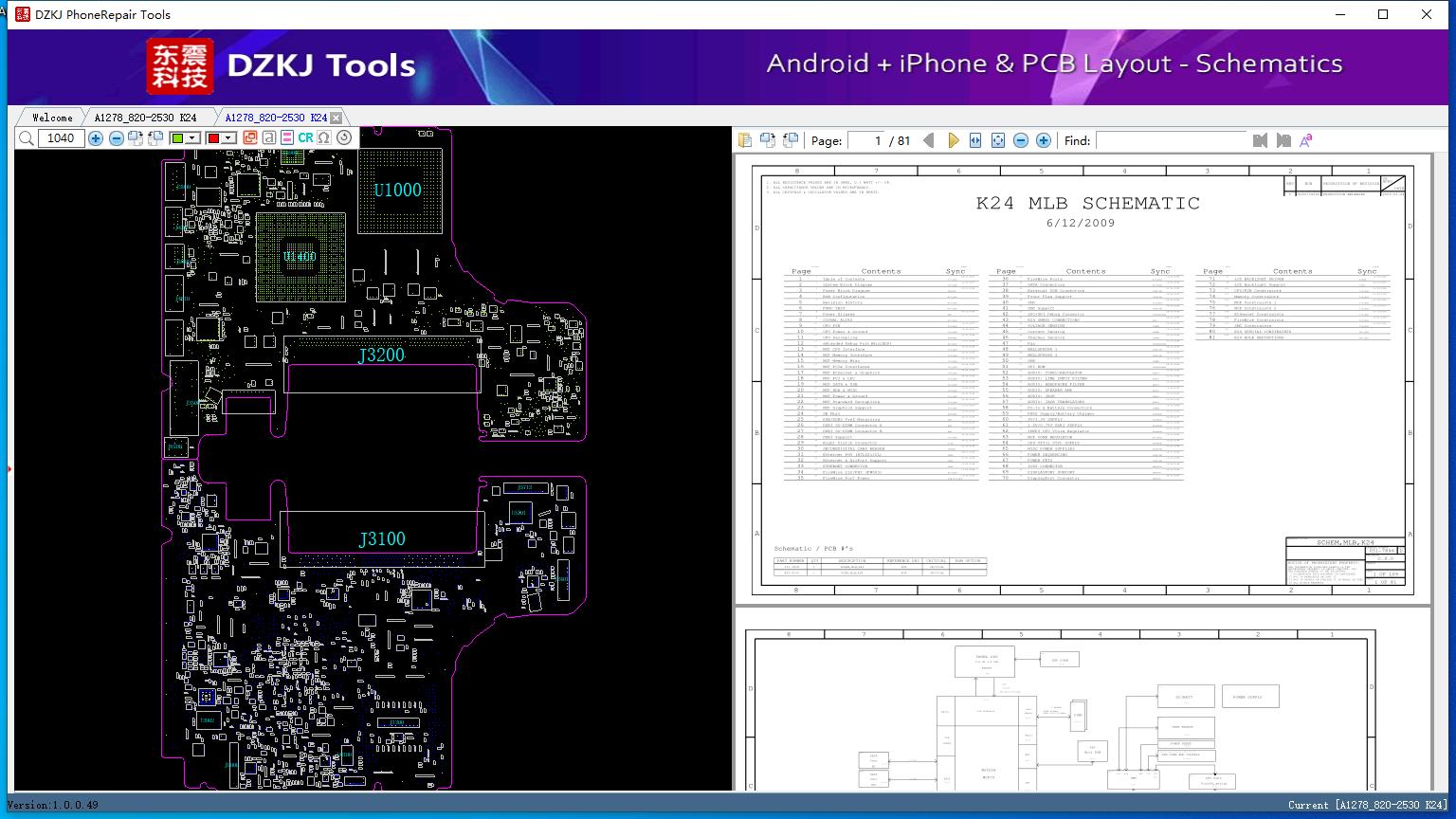The height and width of the screenshot is (819, 1456).
Task: Click fit page width icon in PDF toolbar
Action: (975, 140)
